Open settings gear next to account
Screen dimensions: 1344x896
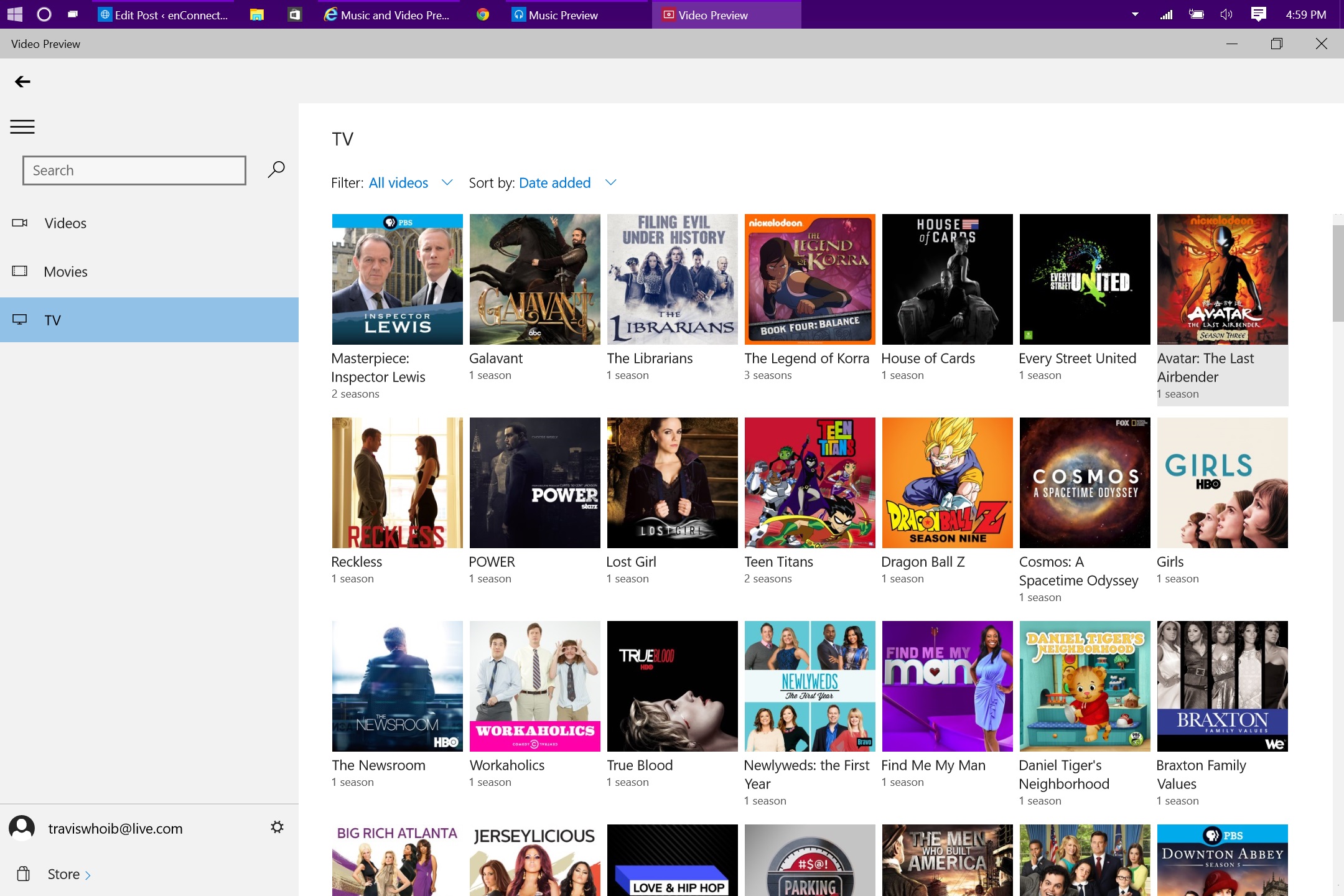coord(277,827)
